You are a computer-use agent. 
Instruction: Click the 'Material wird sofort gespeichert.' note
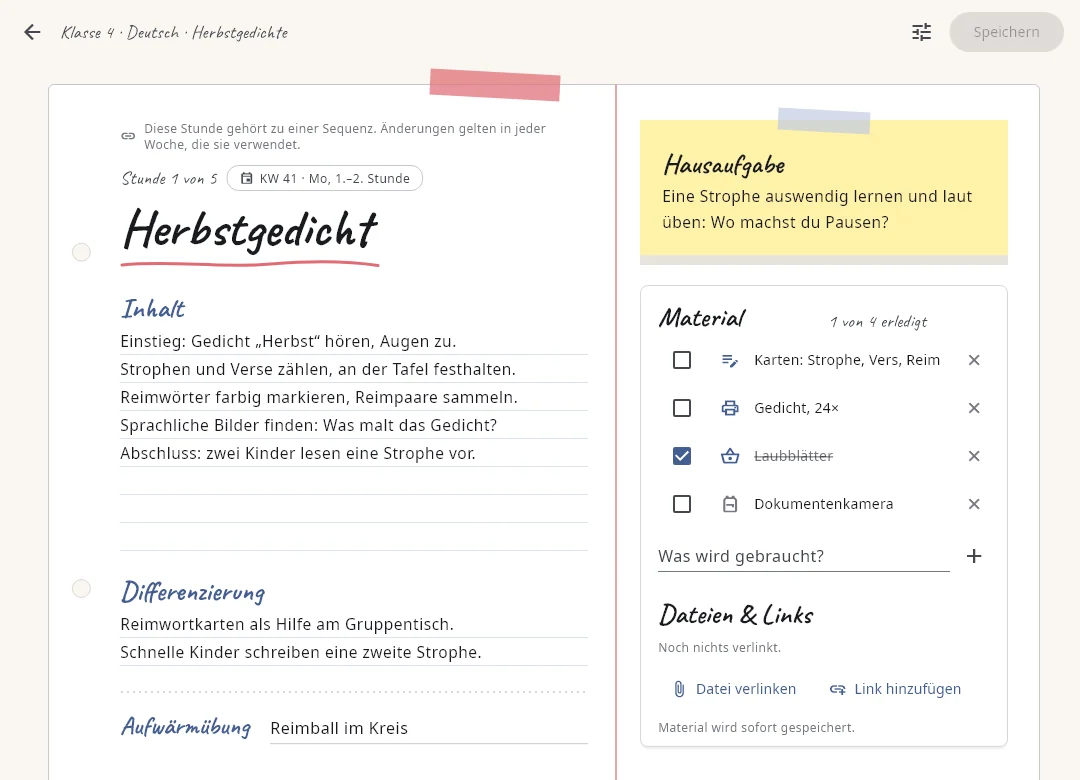point(756,728)
